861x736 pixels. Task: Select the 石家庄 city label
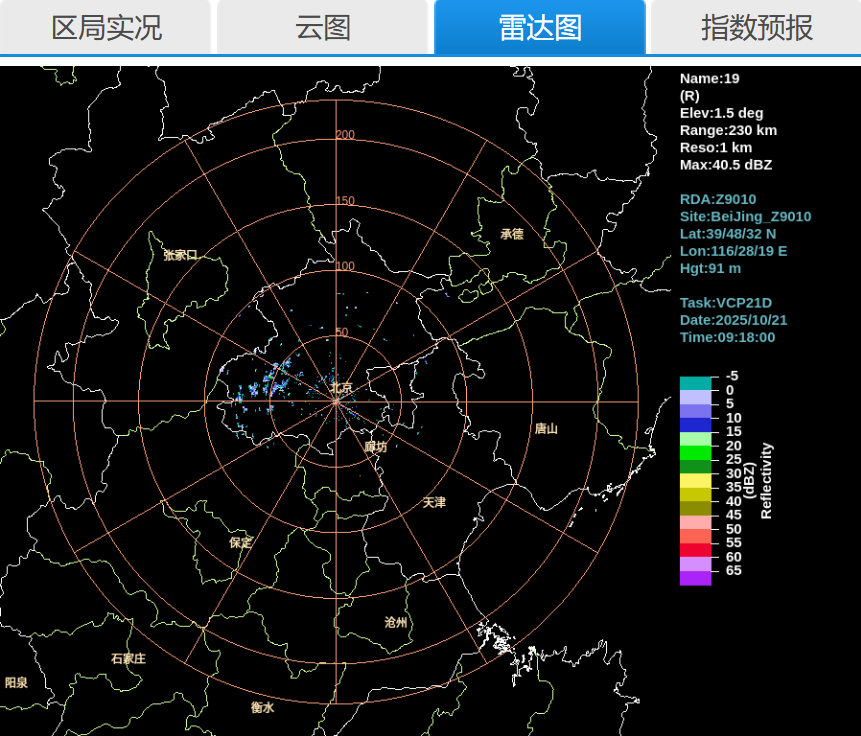[x=128, y=658]
